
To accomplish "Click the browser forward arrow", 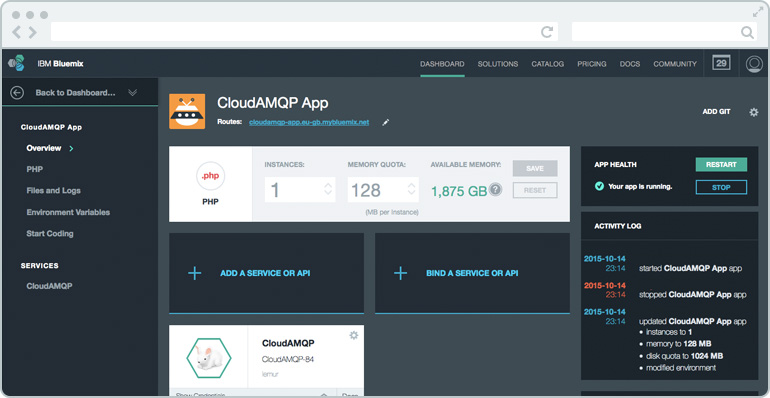I will click(x=32, y=32).
